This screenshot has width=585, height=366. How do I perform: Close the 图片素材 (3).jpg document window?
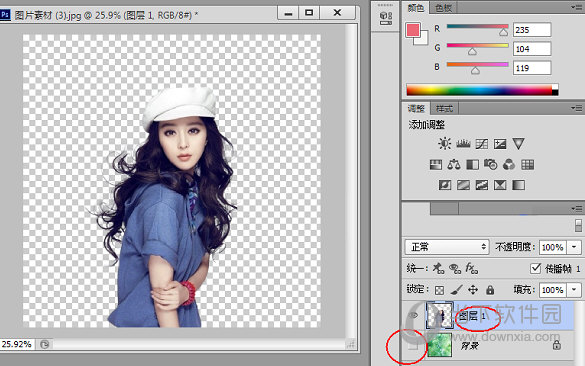[337, 13]
